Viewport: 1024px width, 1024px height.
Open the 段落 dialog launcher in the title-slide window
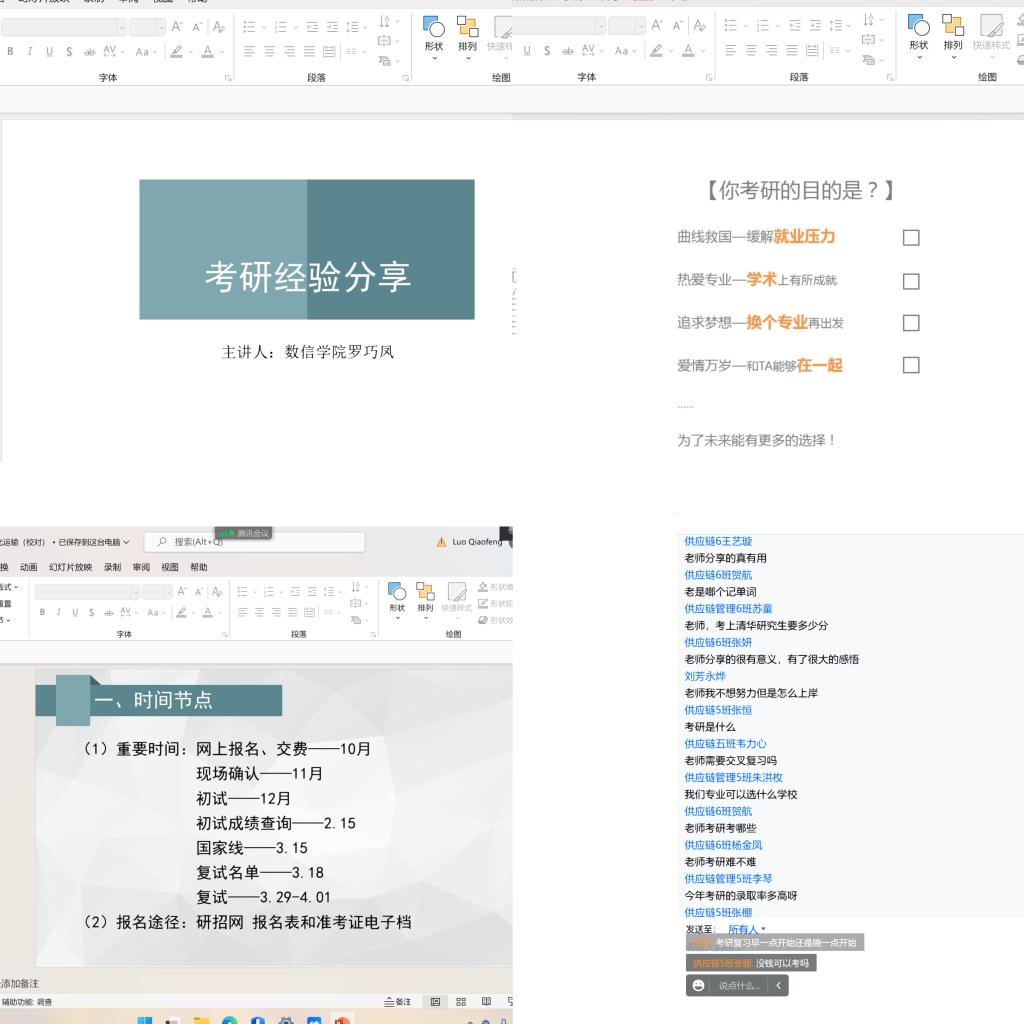(x=406, y=78)
